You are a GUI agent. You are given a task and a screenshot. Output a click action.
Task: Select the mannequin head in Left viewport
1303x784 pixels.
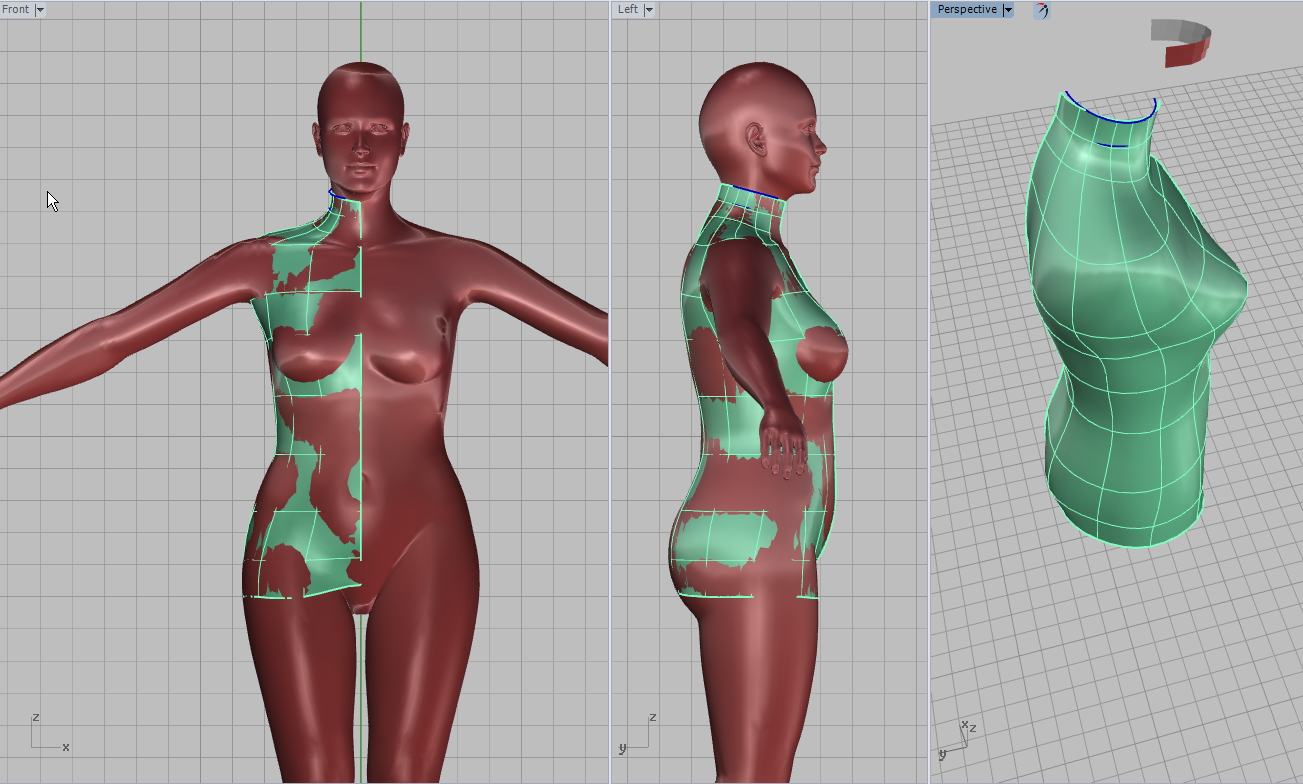[762, 128]
